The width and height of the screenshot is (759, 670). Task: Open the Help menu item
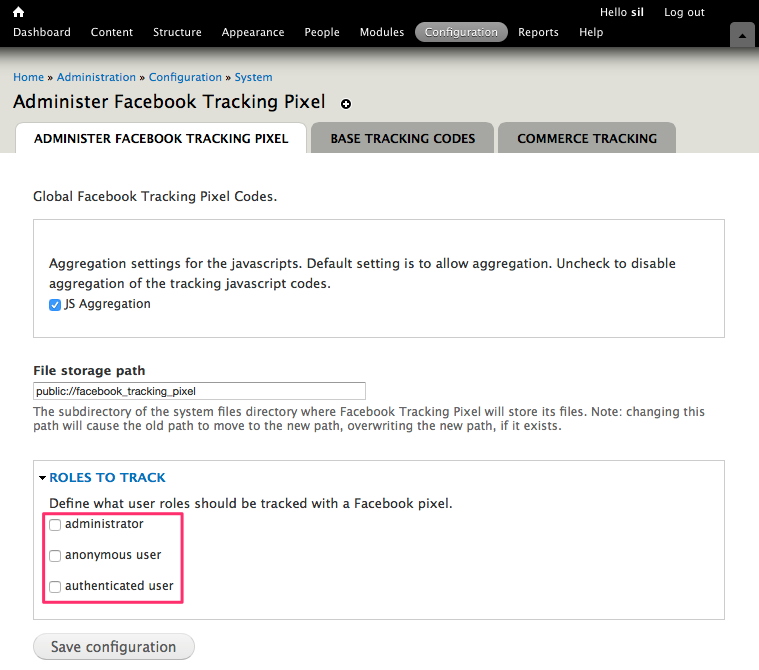point(591,32)
